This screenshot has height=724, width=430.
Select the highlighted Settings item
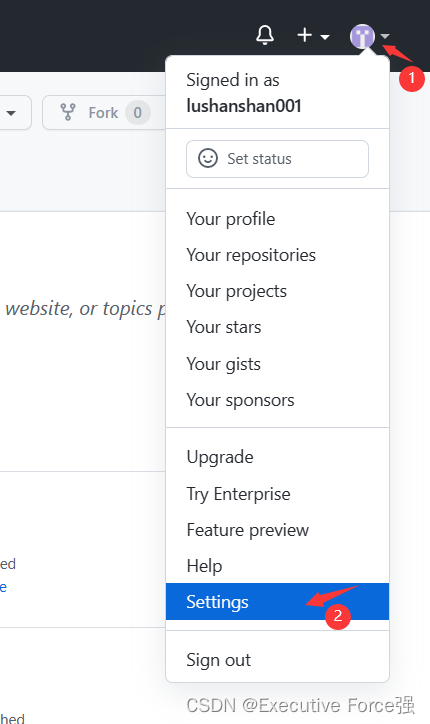[277, 602]
